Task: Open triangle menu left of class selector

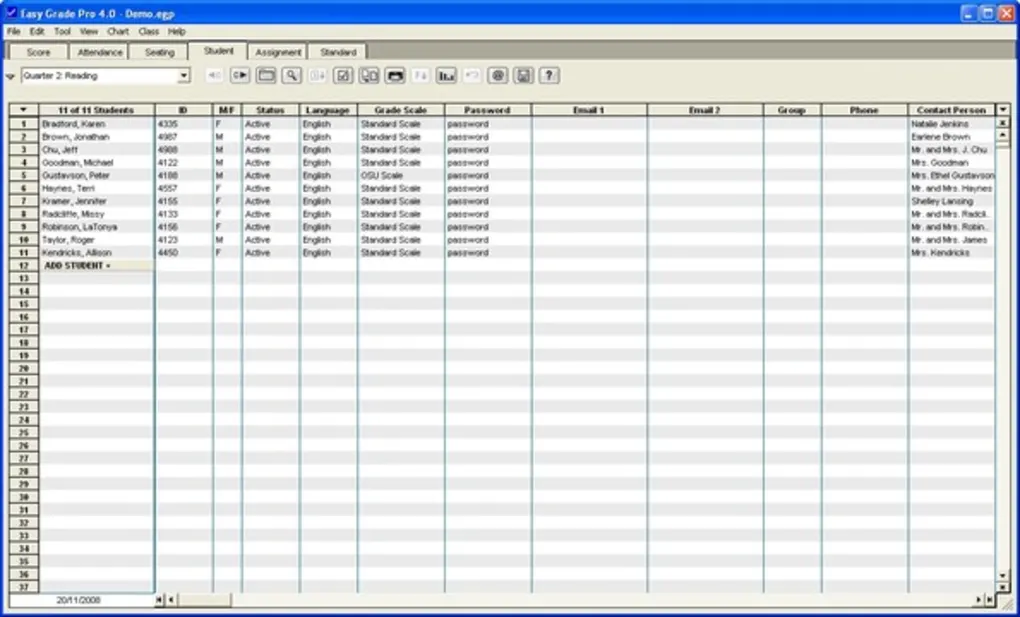Action: pyautogui.click(x=11, y=76)
